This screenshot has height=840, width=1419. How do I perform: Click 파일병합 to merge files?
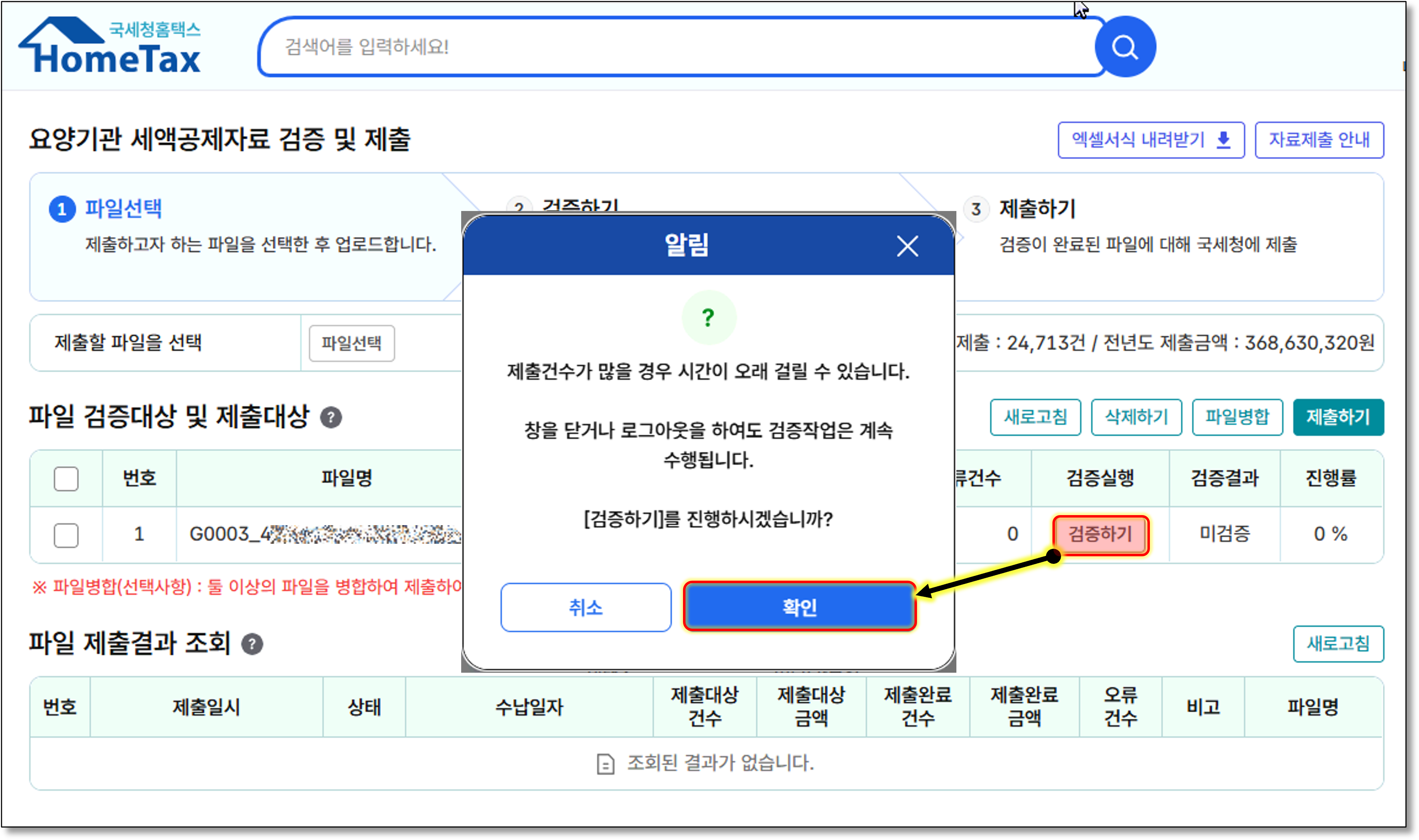click(1237, 418)
